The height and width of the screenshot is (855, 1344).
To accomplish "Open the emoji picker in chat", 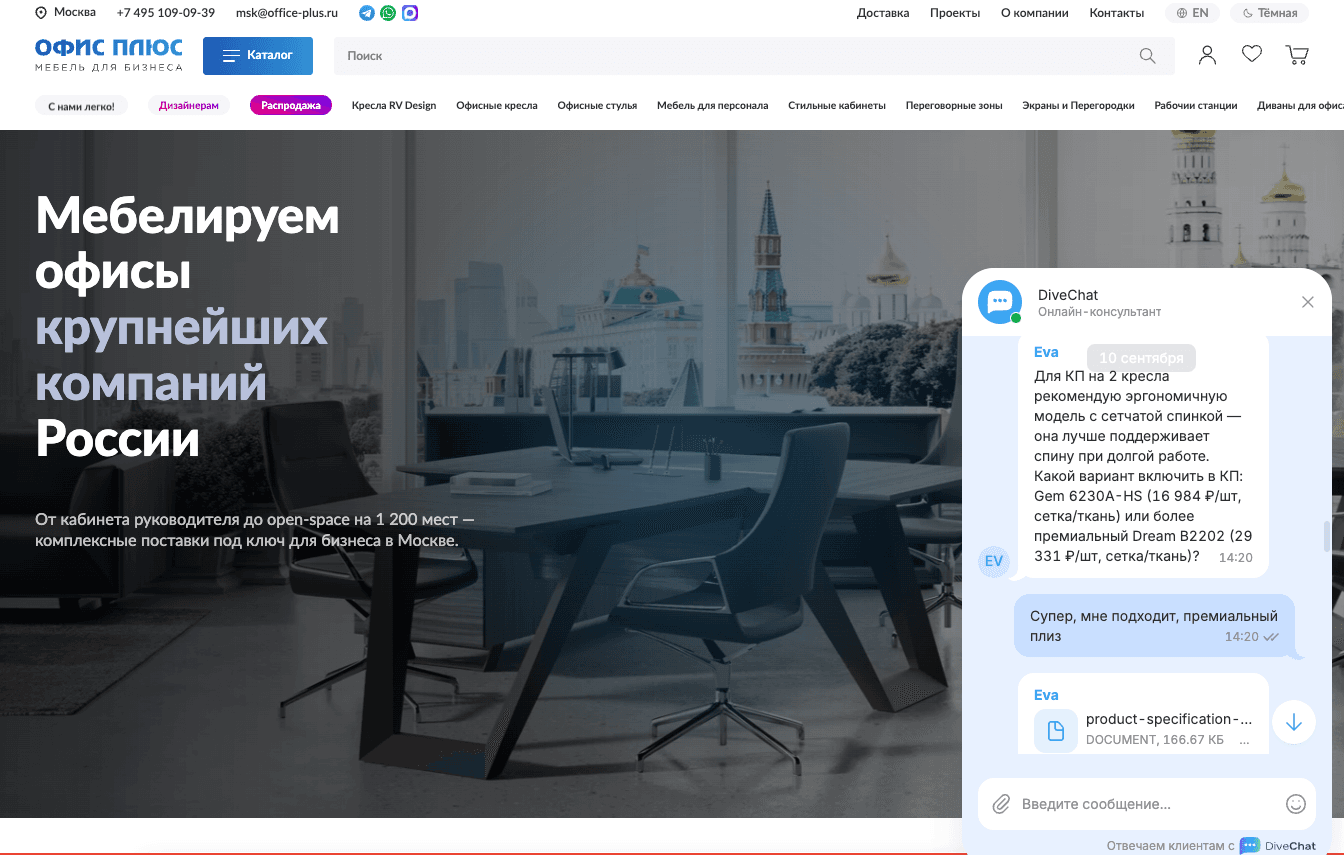I will coord(1295,804).
